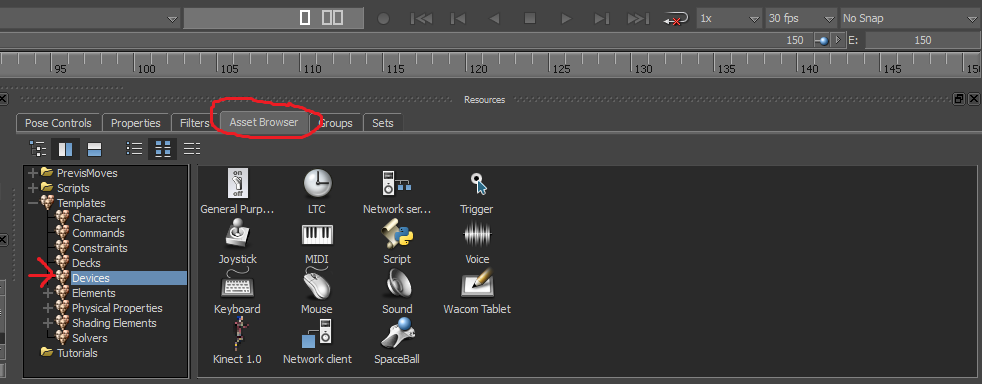Select the Kinect 1.0 device icon
982x384 pixels.
point(239,334)
